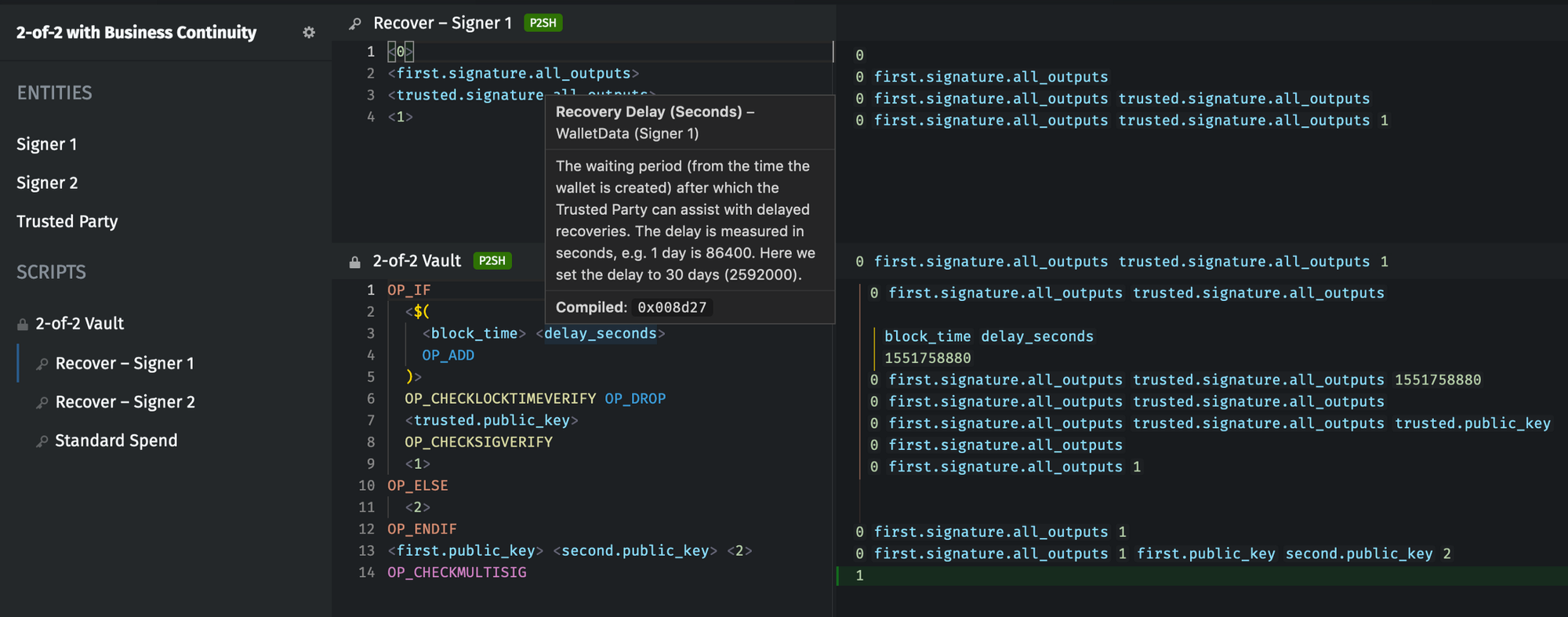Open the Trusted Party entity
This screenshot has height=617, width=1568.
(x=67, y=221)
